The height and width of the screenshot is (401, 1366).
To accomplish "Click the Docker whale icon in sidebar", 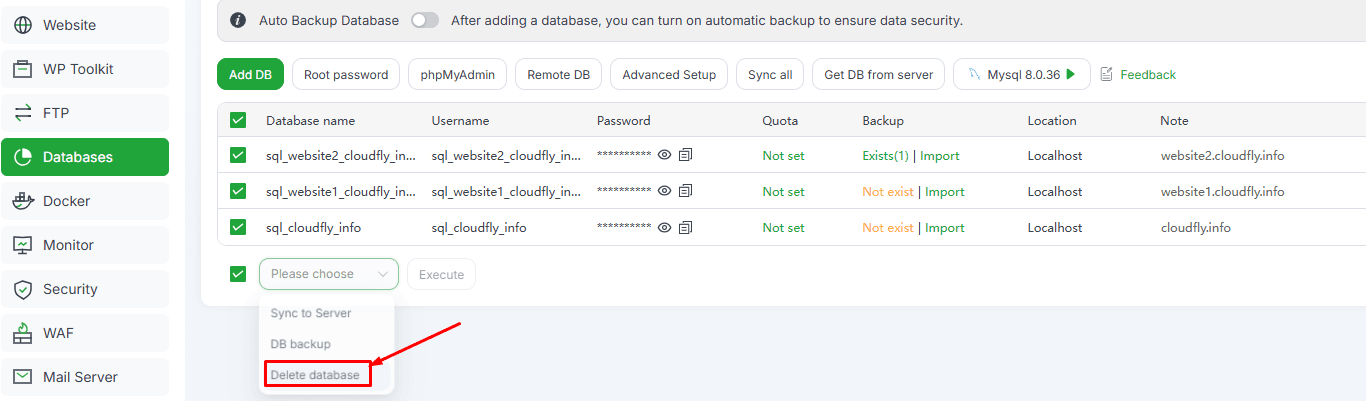I will coord(23,201).
